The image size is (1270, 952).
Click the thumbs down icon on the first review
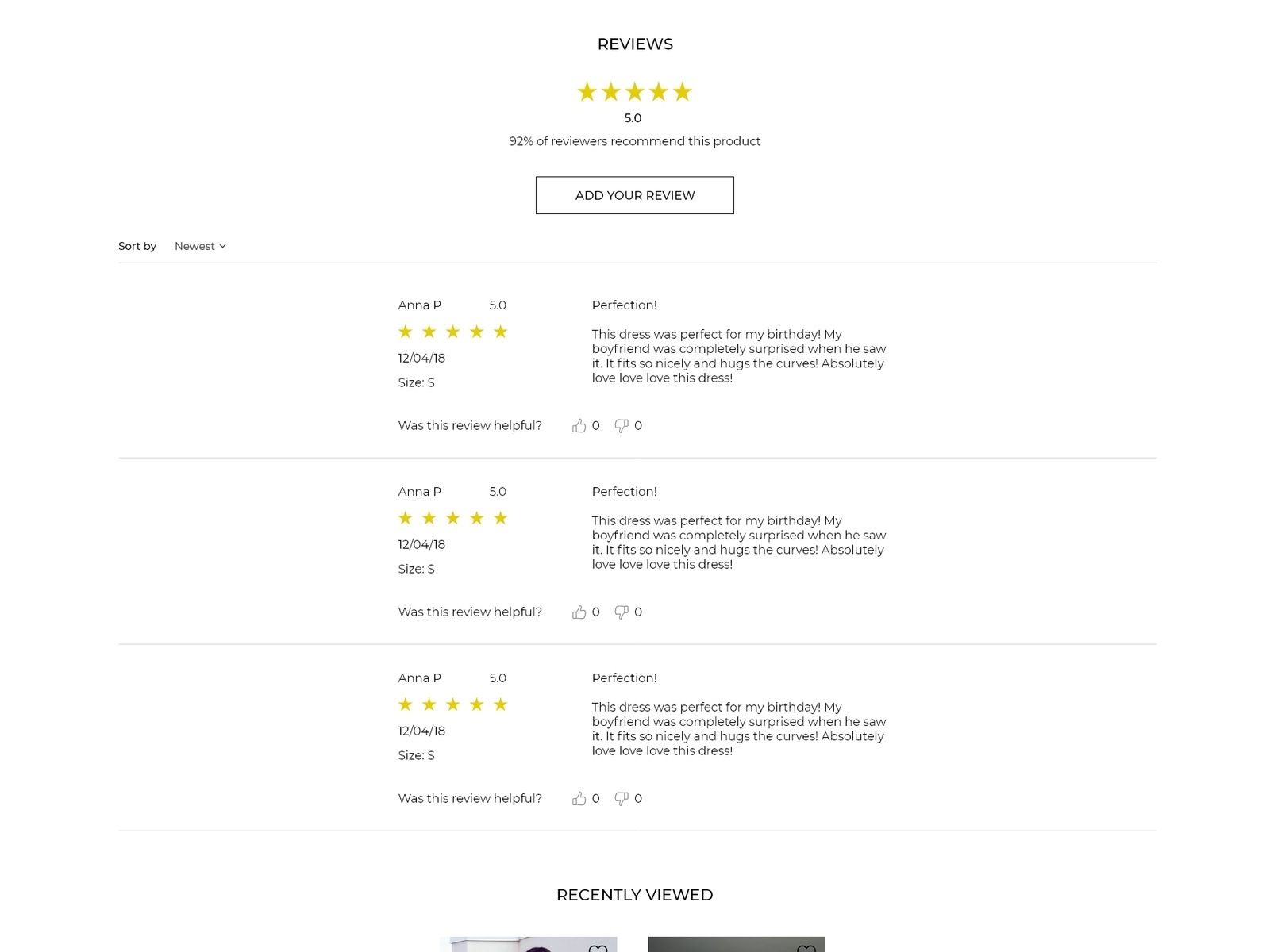coord(622,425)
